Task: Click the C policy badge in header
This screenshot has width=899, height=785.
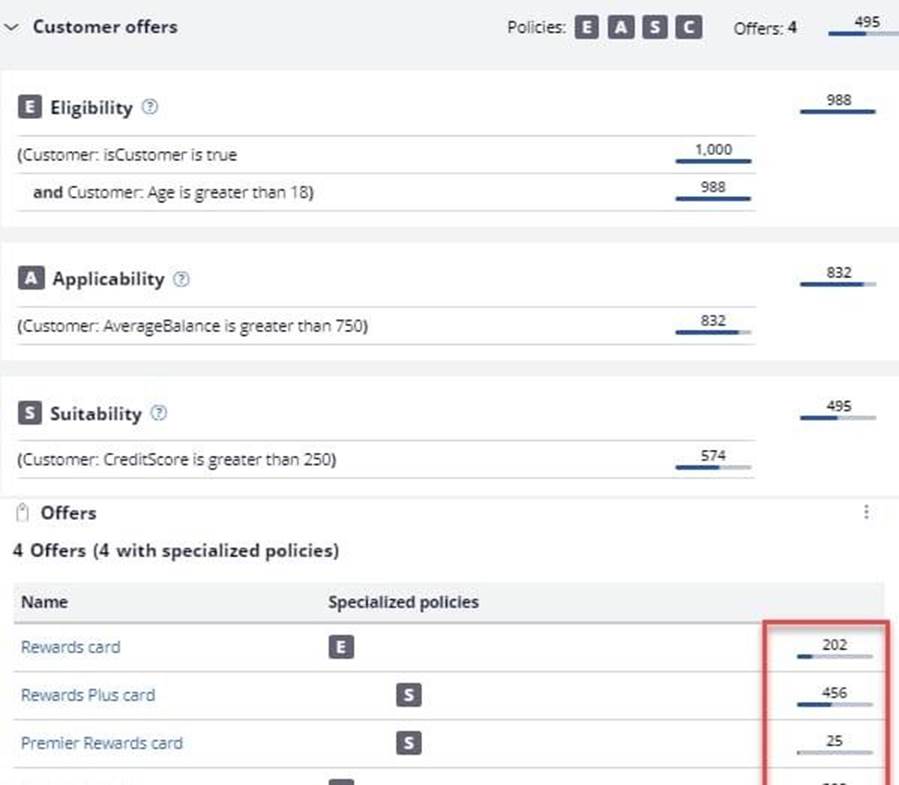Action: 688,28
